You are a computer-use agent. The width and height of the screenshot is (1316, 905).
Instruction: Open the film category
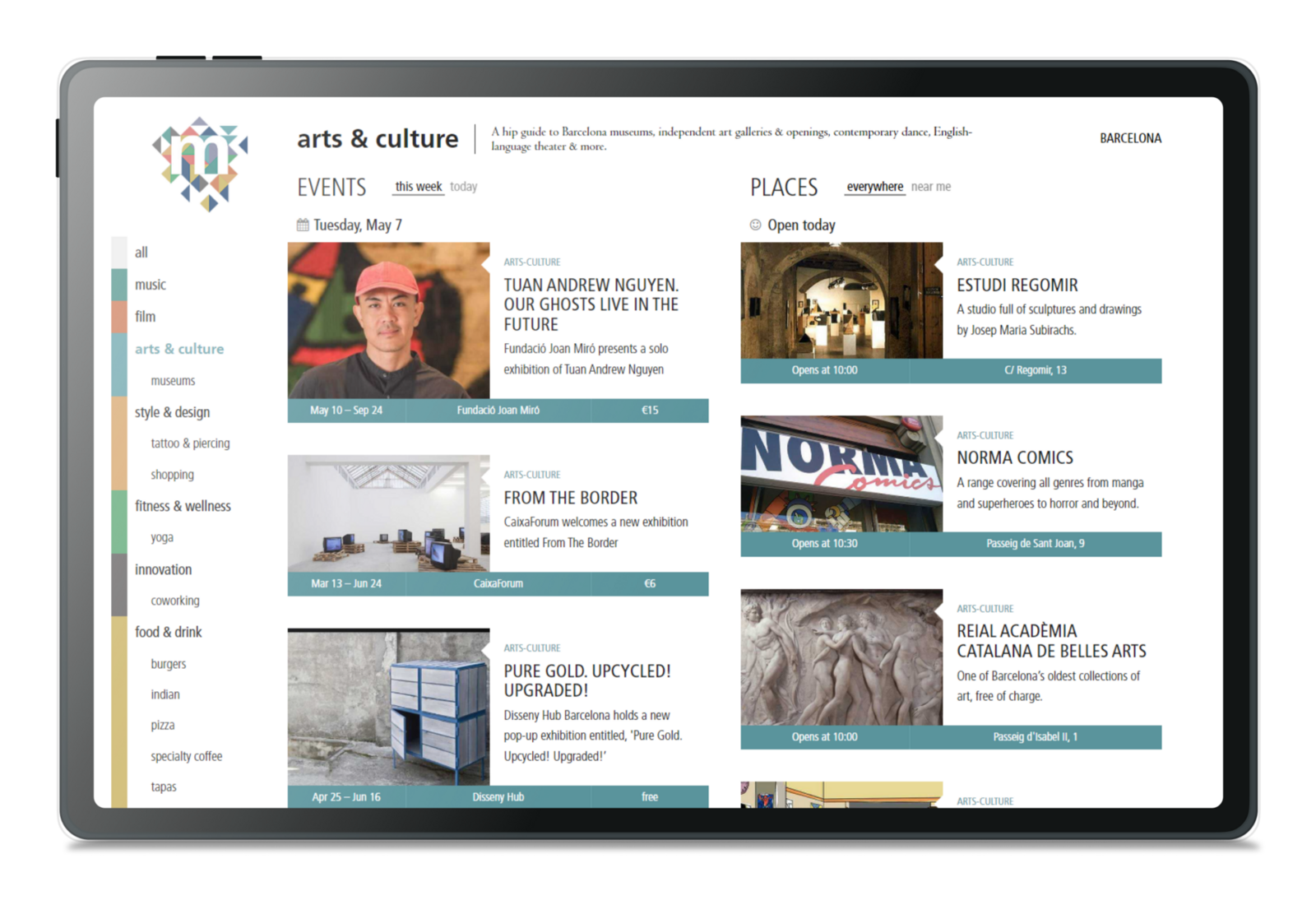click(146, 317)
